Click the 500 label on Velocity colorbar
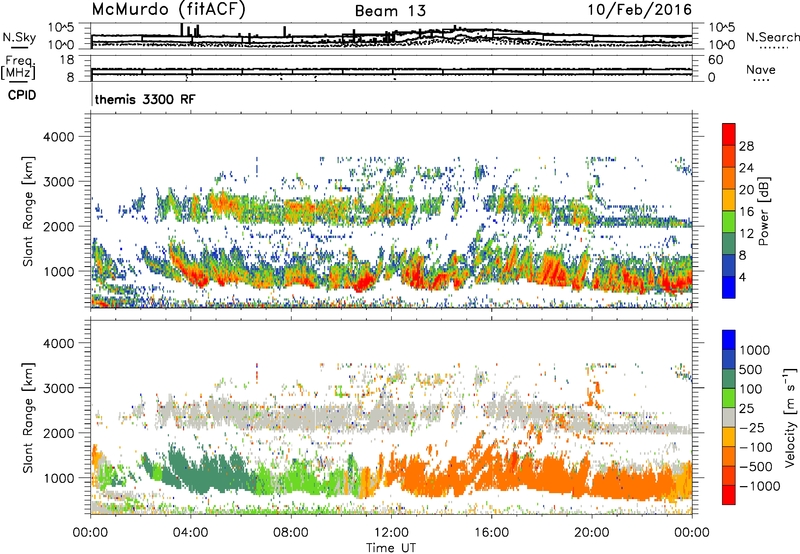This screenshot has height=554, width=800. [x=753, y=370]
